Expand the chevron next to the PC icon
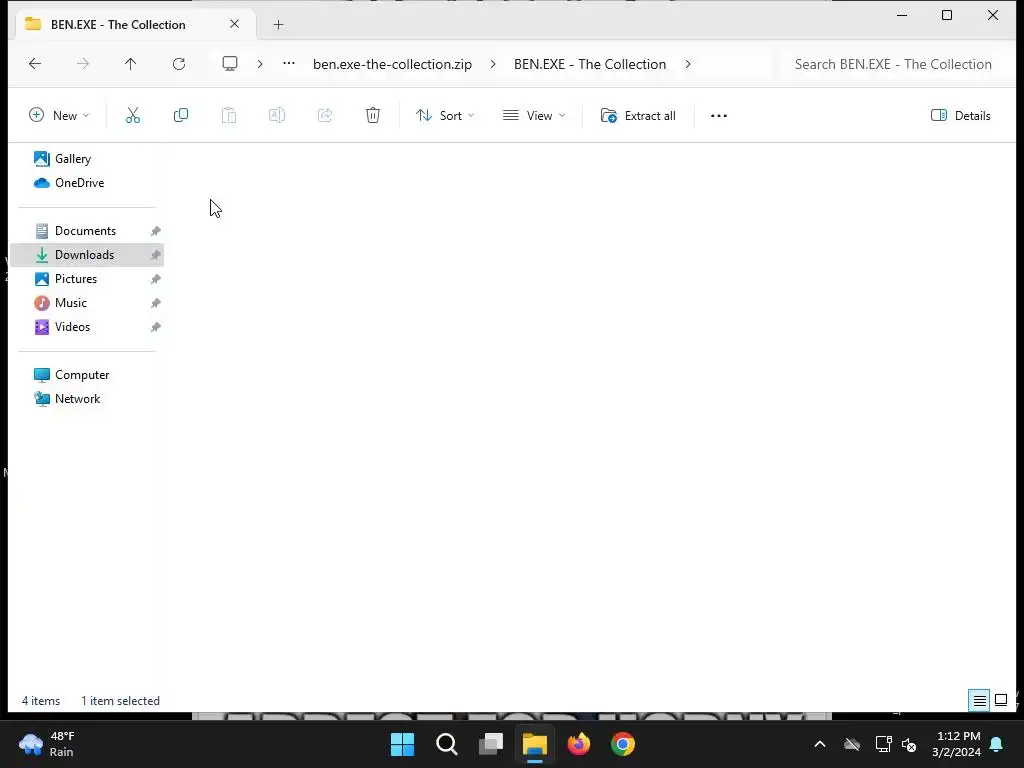Image resolution: width=1024 pixels, height=768 pixels. click(x=260, y=64)
